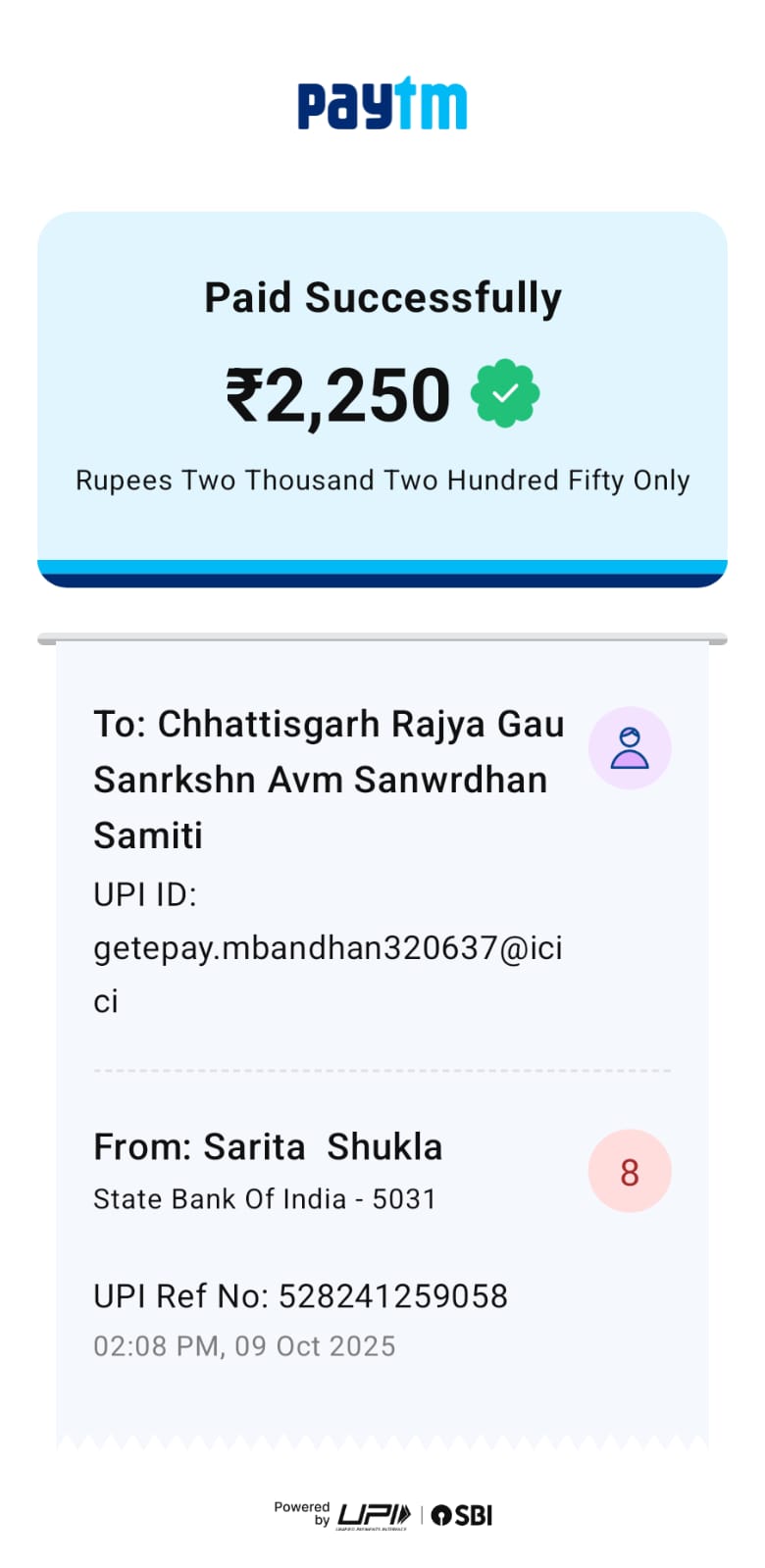The height and width of the screenshot is (1568, 765).
Task: Click the "Powered by" footer text
Action: pyautogui.click(x=302, y=1513)
